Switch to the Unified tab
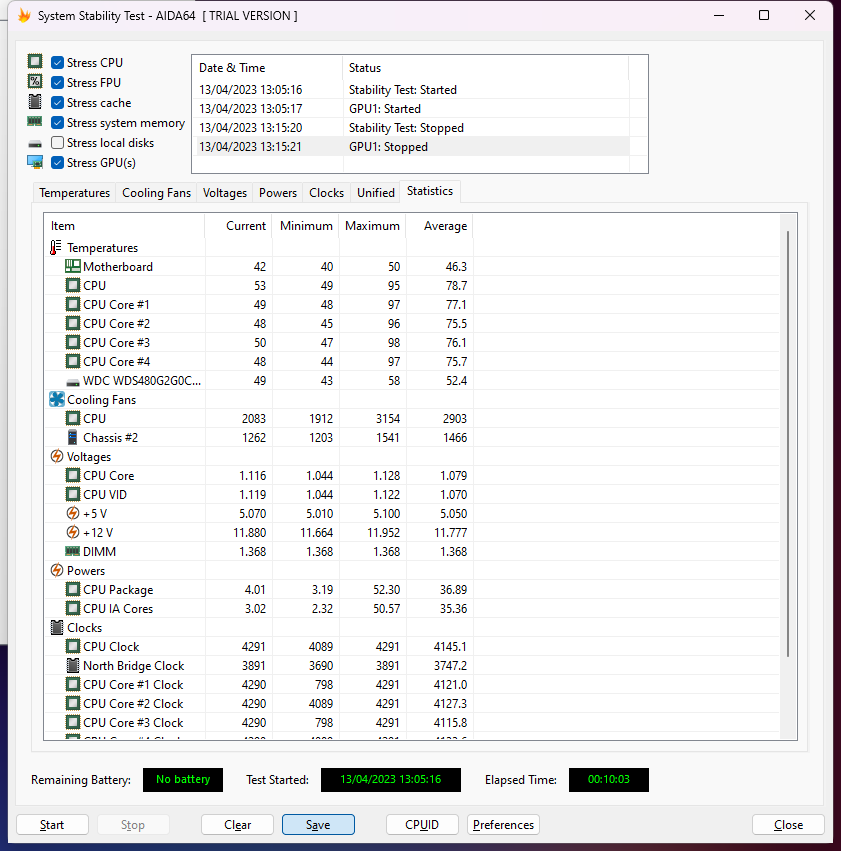 [375, 193]
